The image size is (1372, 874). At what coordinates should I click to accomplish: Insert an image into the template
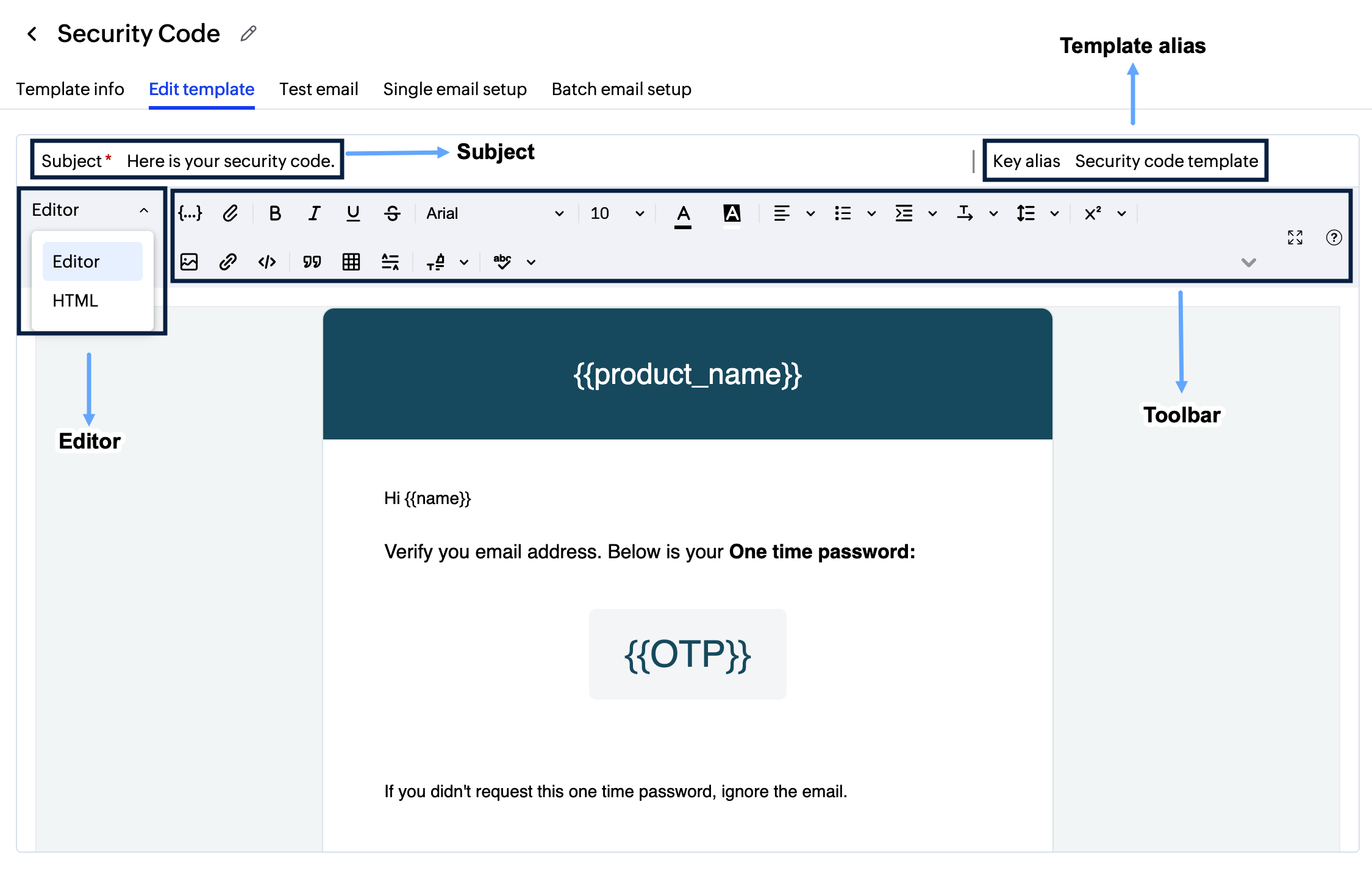tap(190, 261)
